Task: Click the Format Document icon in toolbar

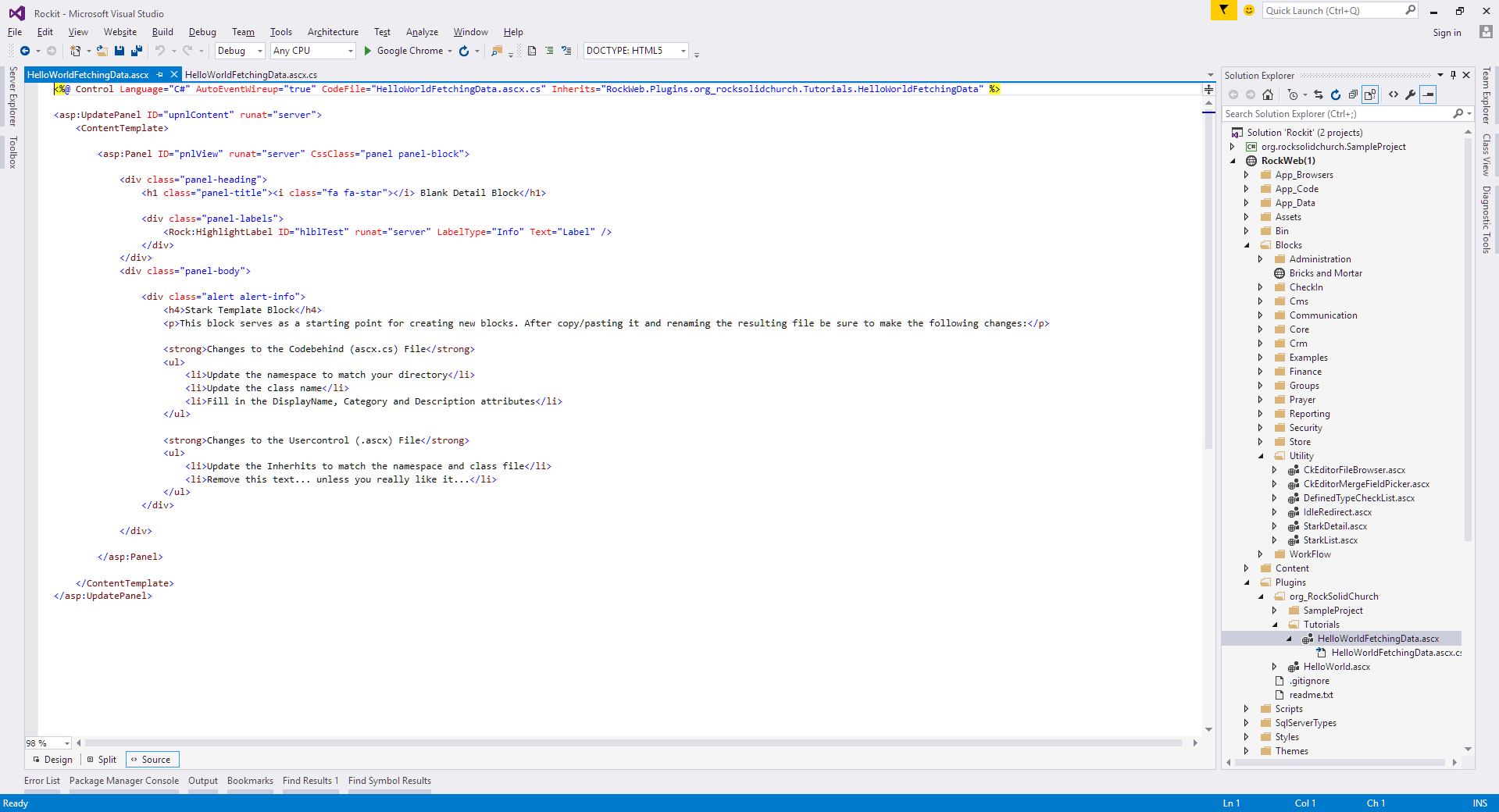Action: (532, 51)
